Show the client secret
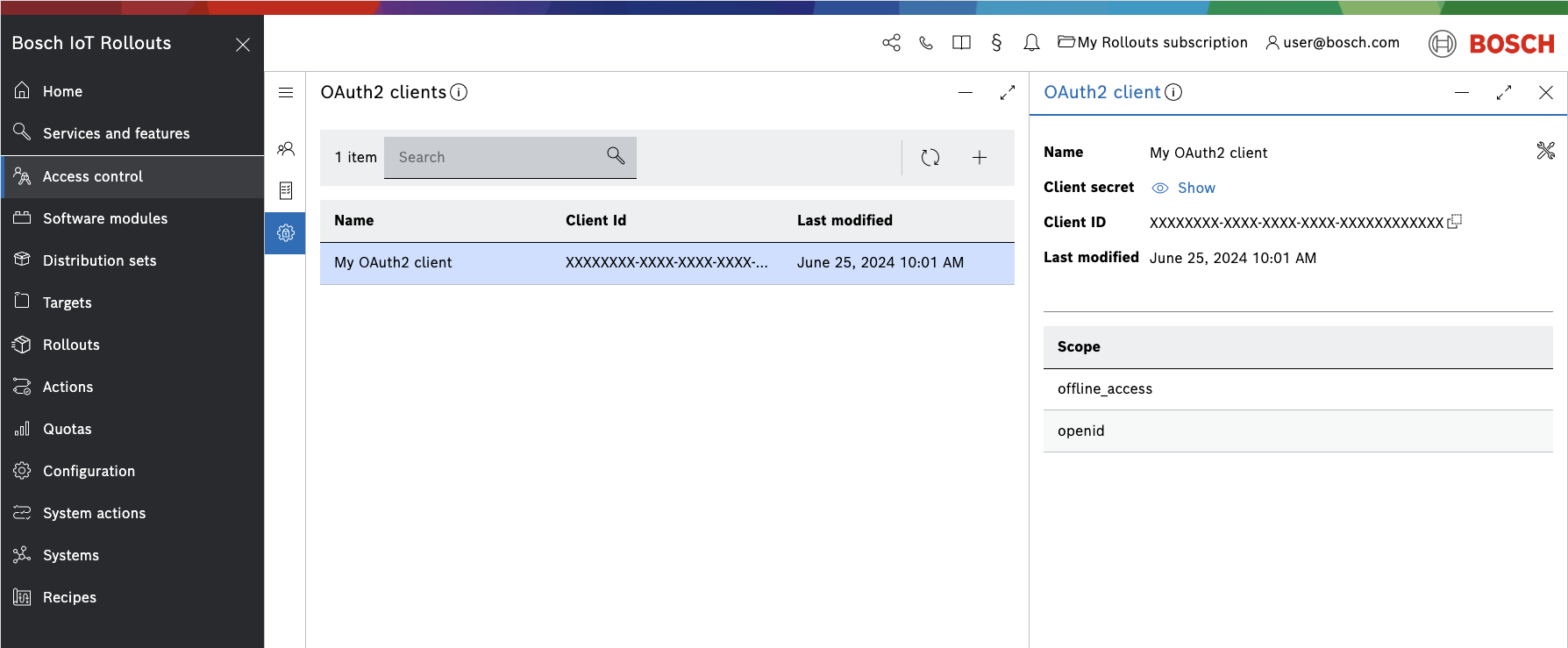 1184,188
